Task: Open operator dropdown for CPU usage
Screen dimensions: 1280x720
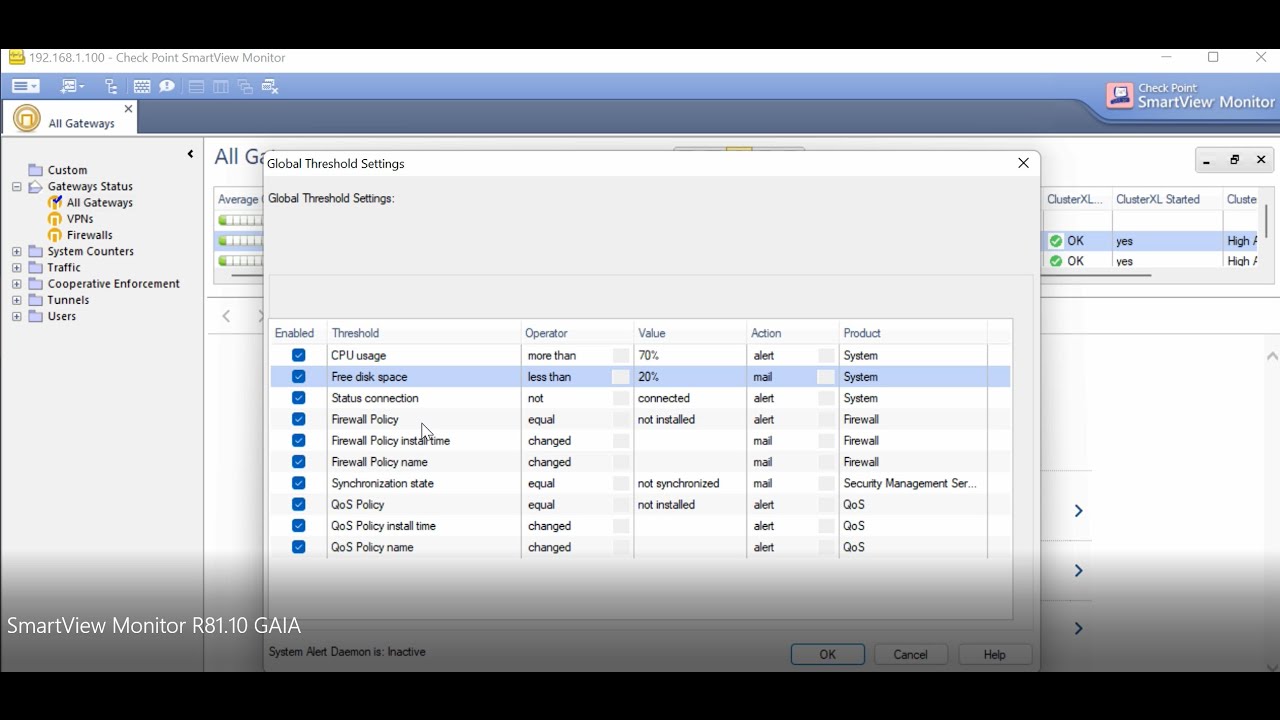Action: click(x=621, y=355)
